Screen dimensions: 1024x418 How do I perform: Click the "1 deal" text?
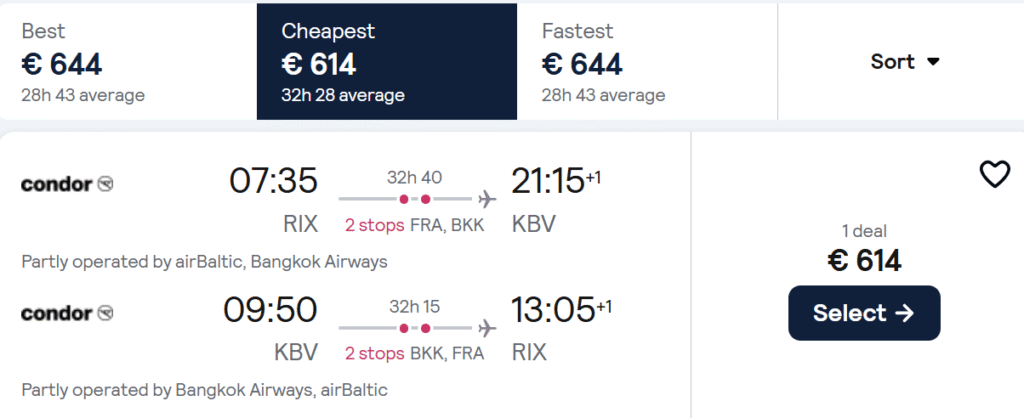tap(864, 231)
